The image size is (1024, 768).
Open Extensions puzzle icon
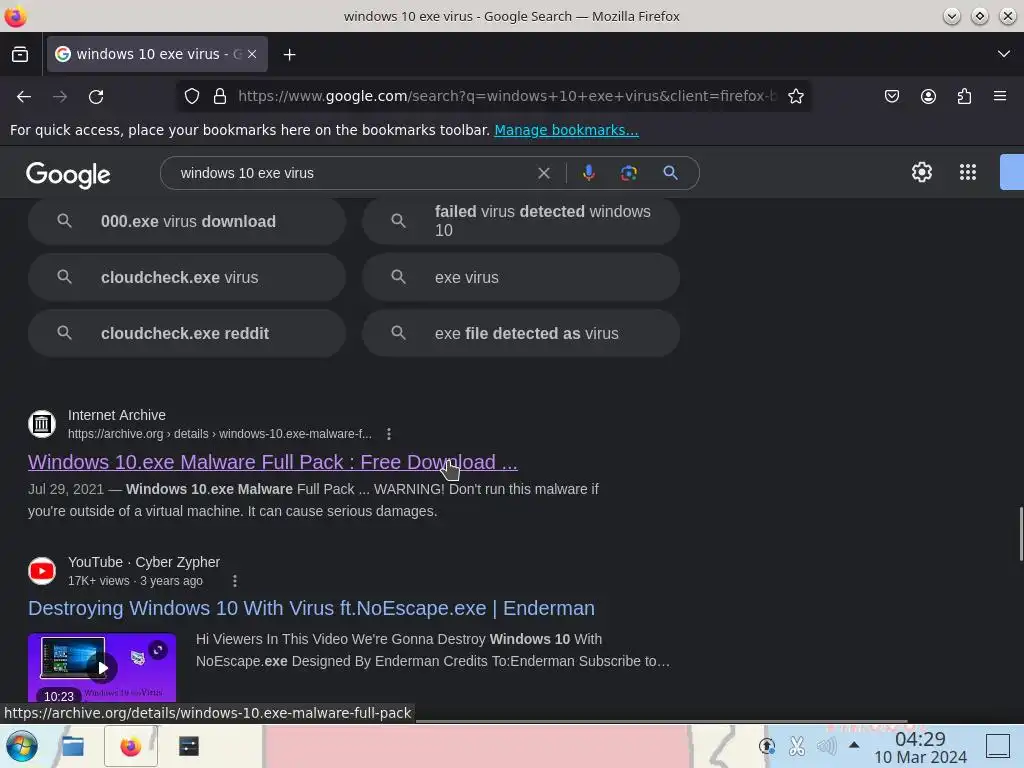(965, 97)
